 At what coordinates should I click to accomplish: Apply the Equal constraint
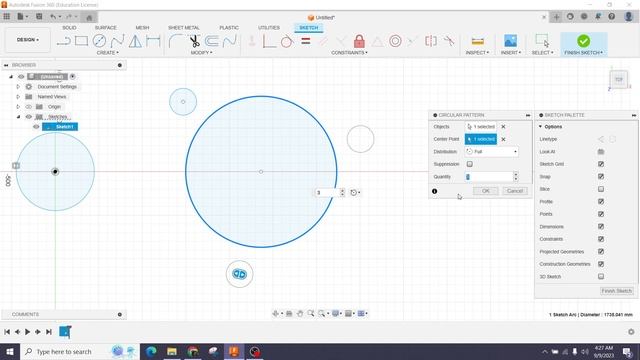(x=306, y=41)
